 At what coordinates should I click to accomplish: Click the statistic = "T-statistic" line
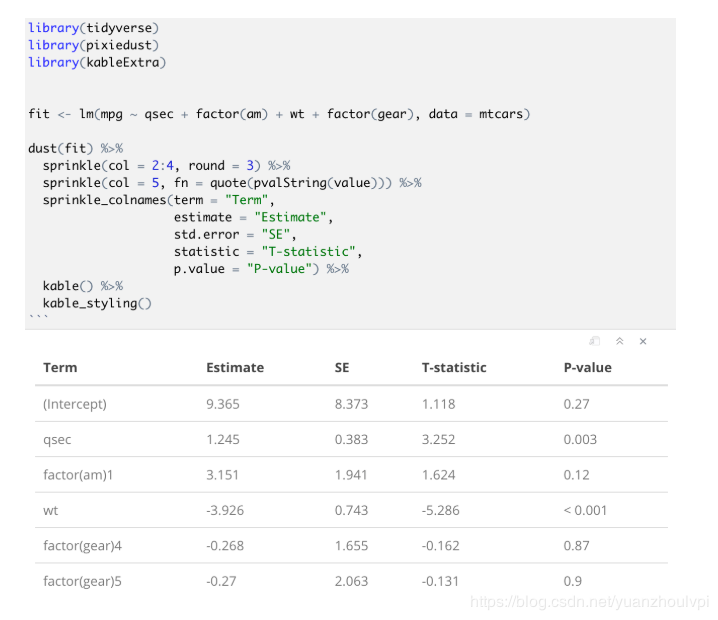(268, 251)
